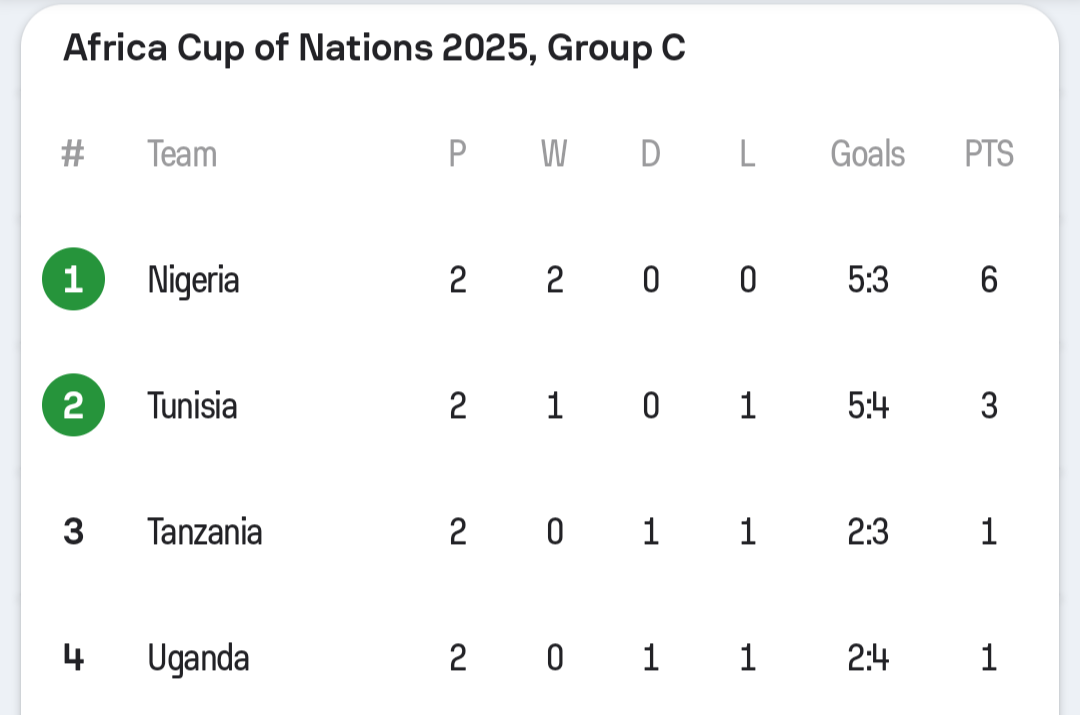Click the Goals column header
Viewport: 1080px width, 715px height.
point(867,154)
